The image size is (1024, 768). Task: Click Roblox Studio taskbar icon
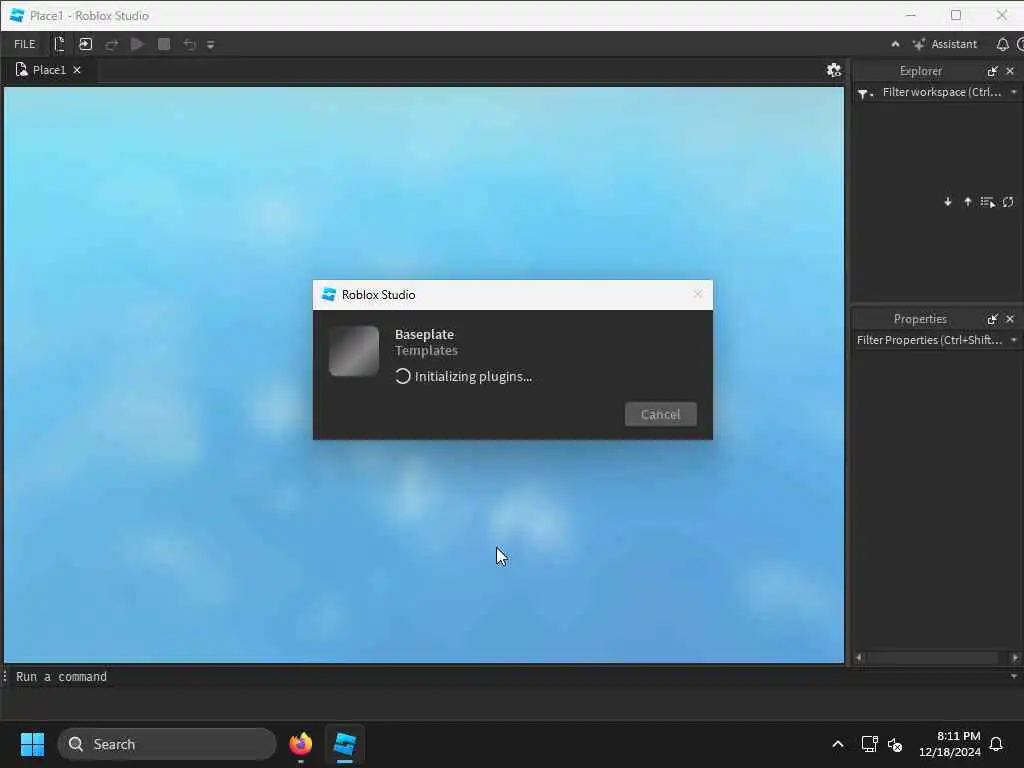pos(344,744)
